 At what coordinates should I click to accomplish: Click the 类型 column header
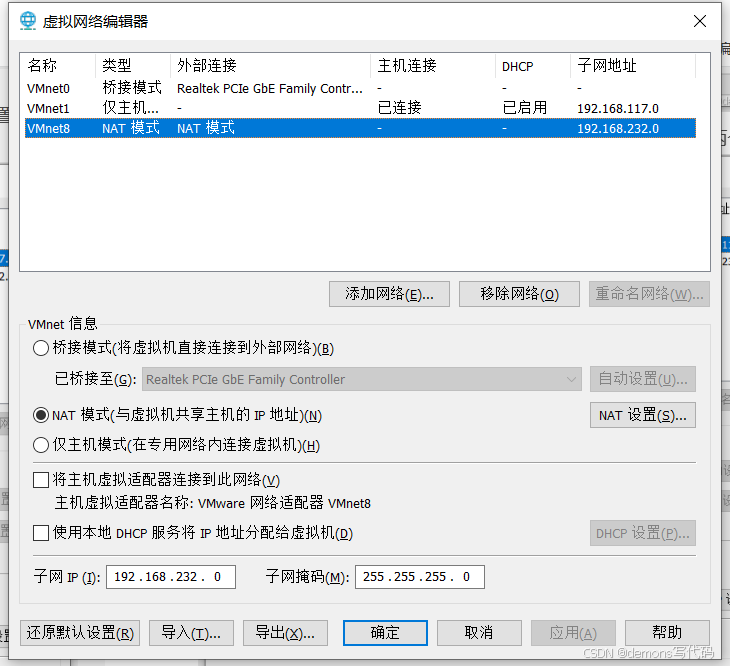click(x=133, y=66)
